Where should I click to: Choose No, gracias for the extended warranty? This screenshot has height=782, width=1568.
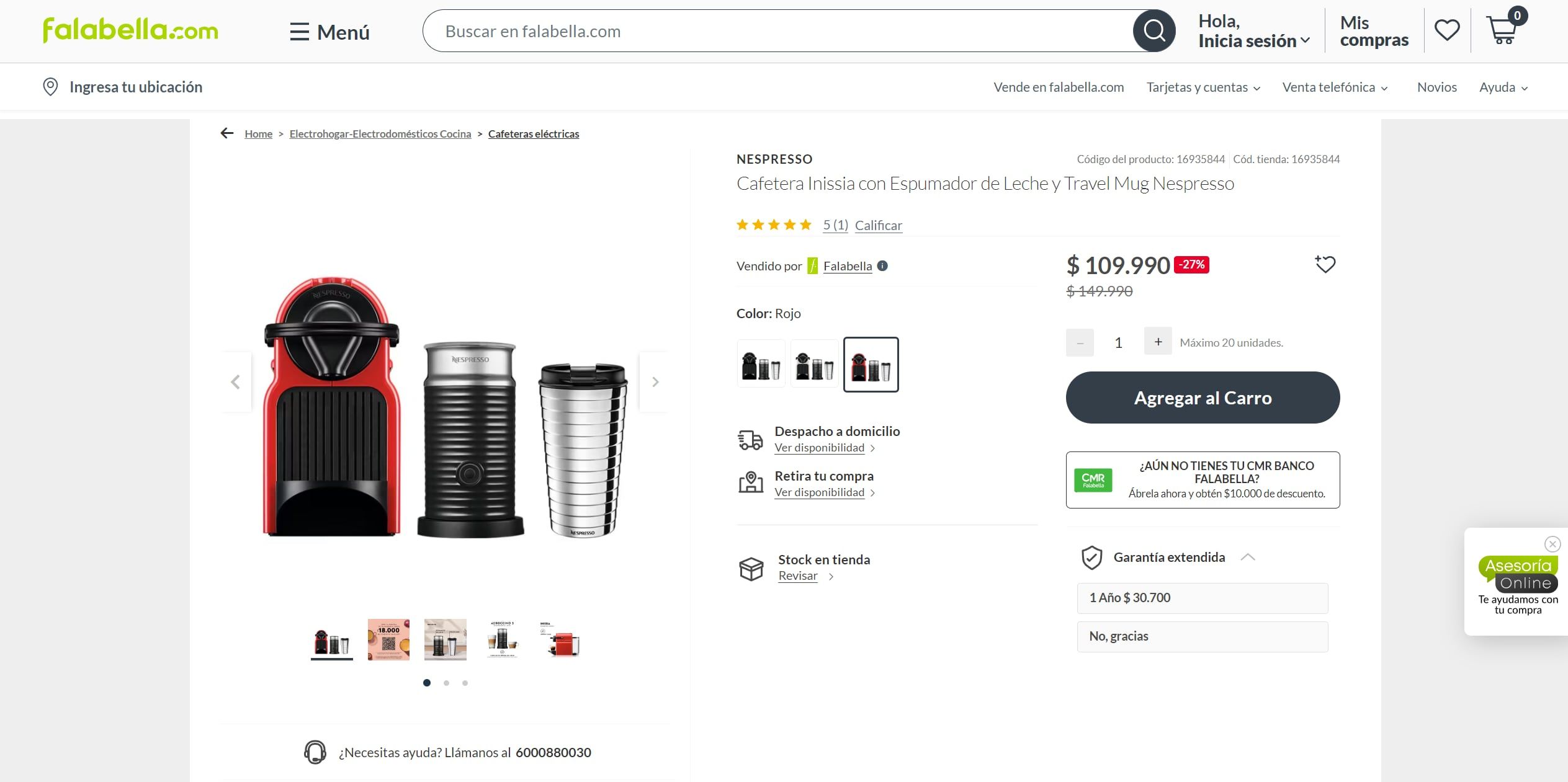[1202, 636]
